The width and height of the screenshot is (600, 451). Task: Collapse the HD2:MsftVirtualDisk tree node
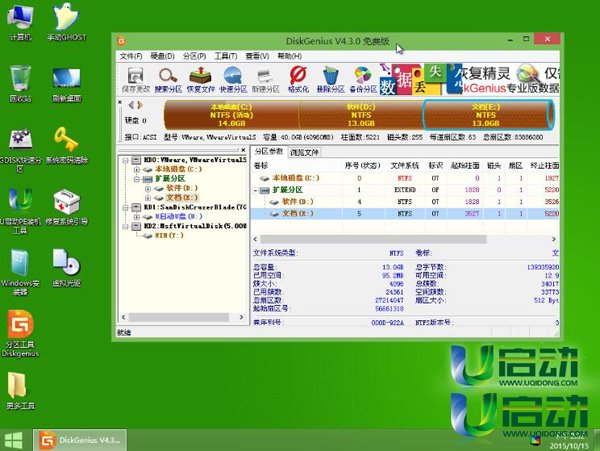[126, 226]
